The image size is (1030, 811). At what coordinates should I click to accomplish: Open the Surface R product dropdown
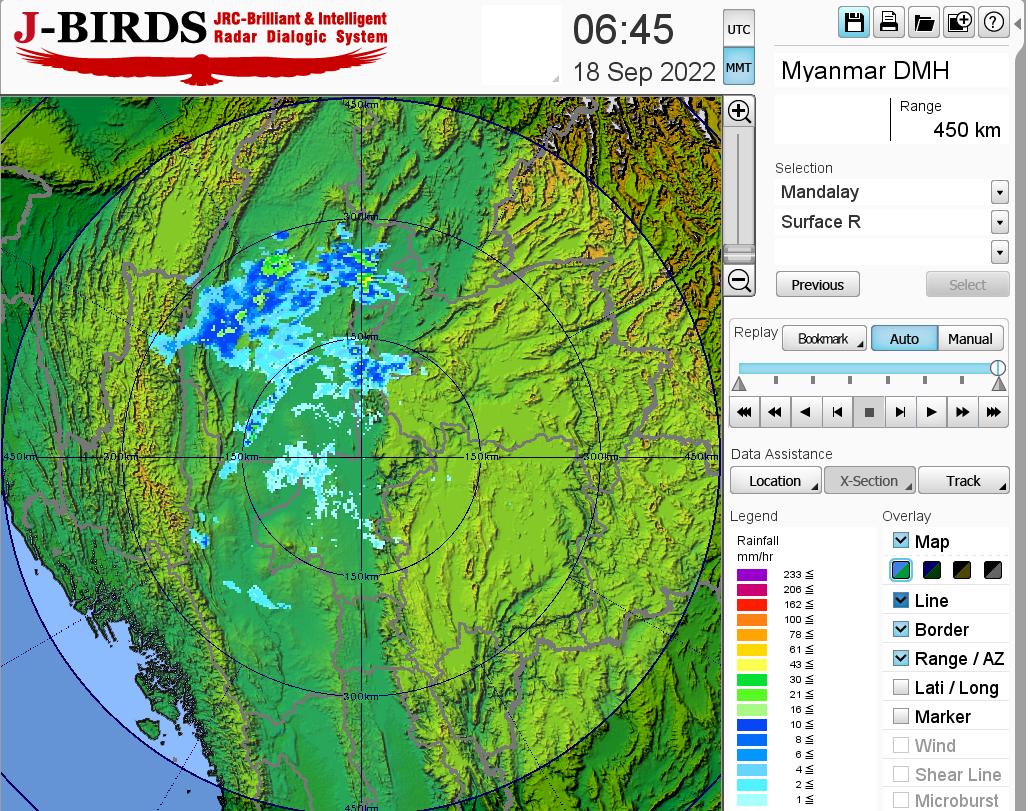click(999, 222)
